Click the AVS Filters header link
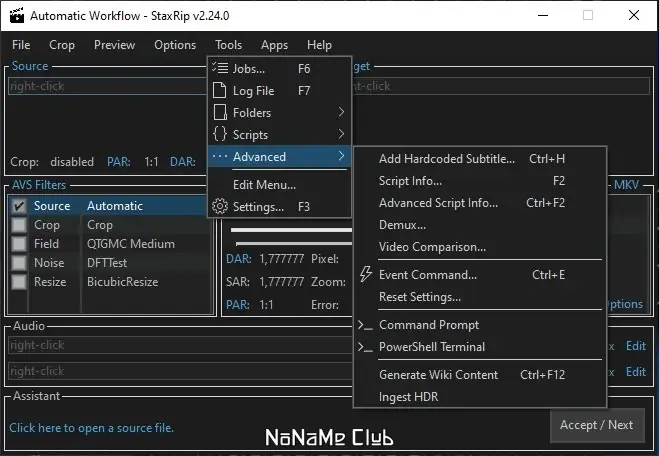The image size is (659, 456). (39, 185)
